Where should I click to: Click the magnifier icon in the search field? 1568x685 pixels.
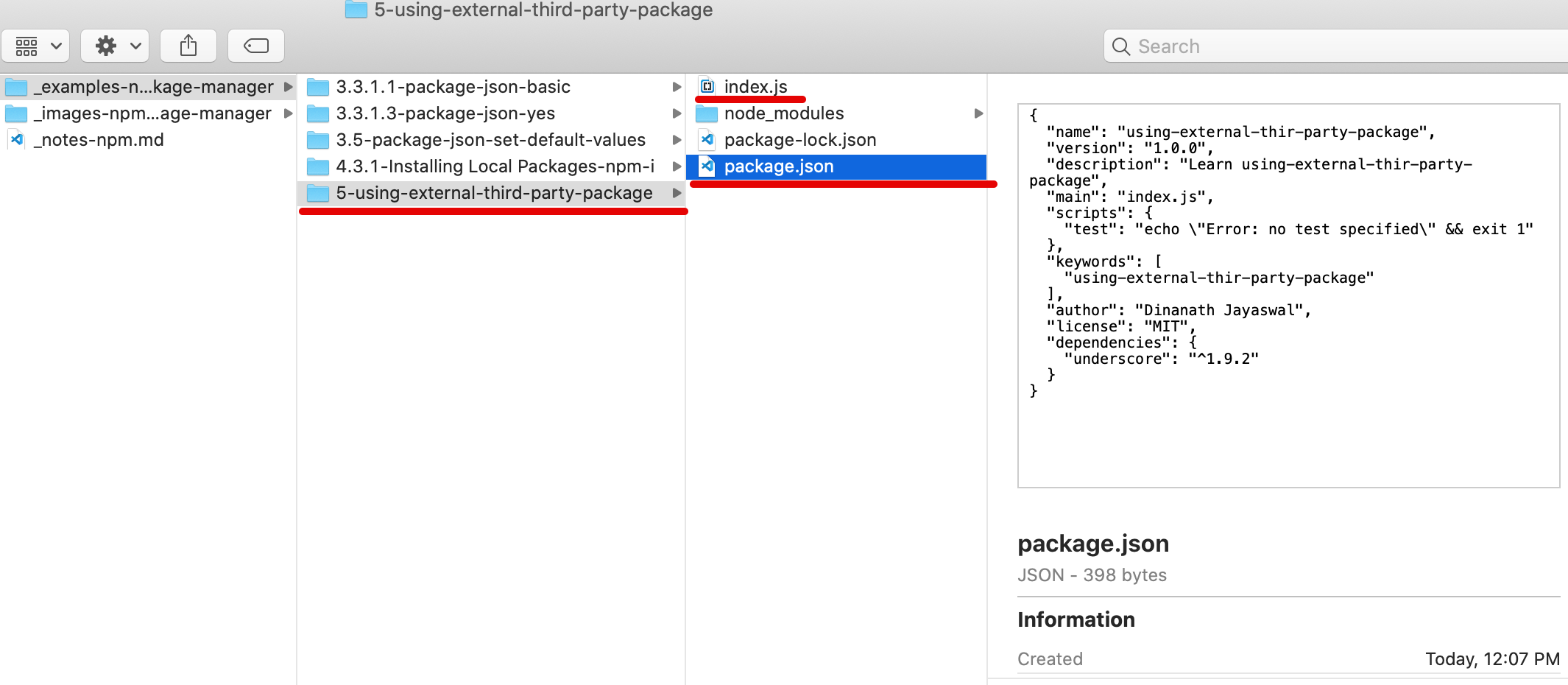pos(1121,46)
